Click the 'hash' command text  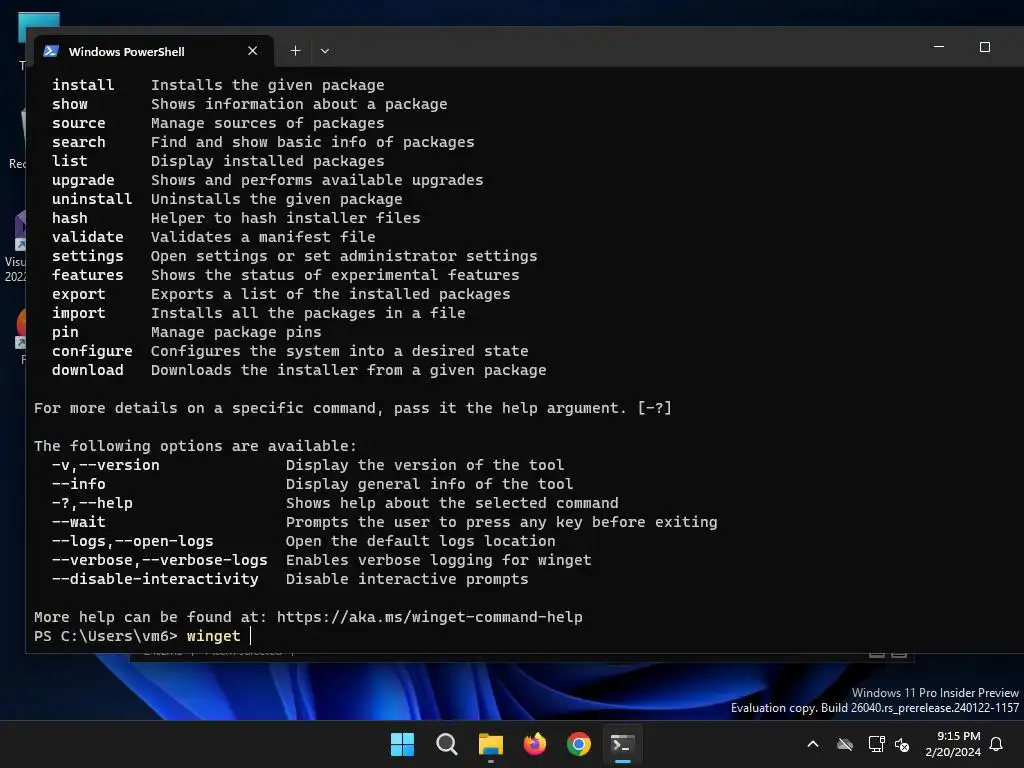pyautogui.click(x=70, y=218)
